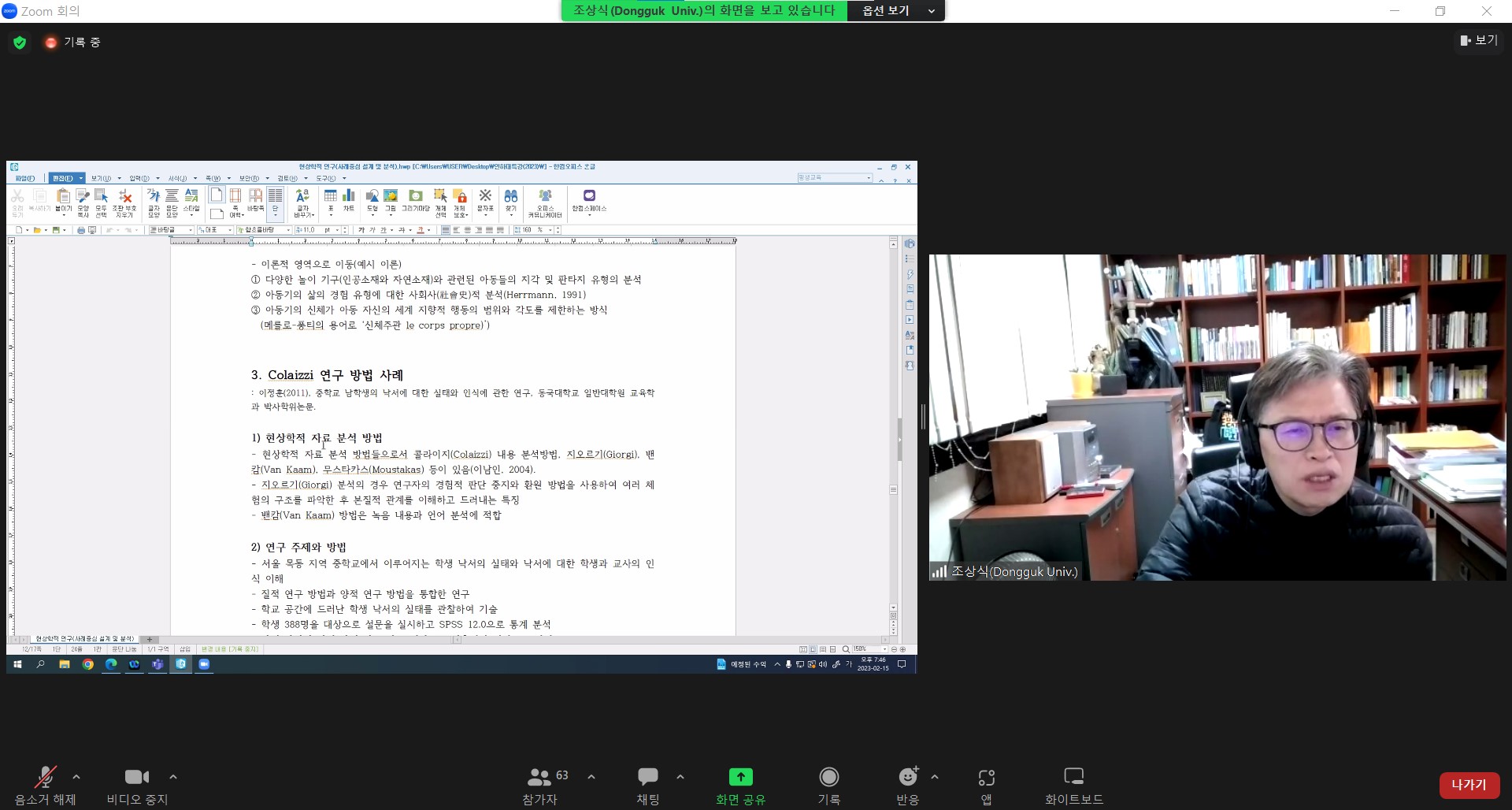Image resolution: width=1512 pixels, height=810 pixels.
Task: Open 서식 menu in Hangul window
Action: click(178, 179)
